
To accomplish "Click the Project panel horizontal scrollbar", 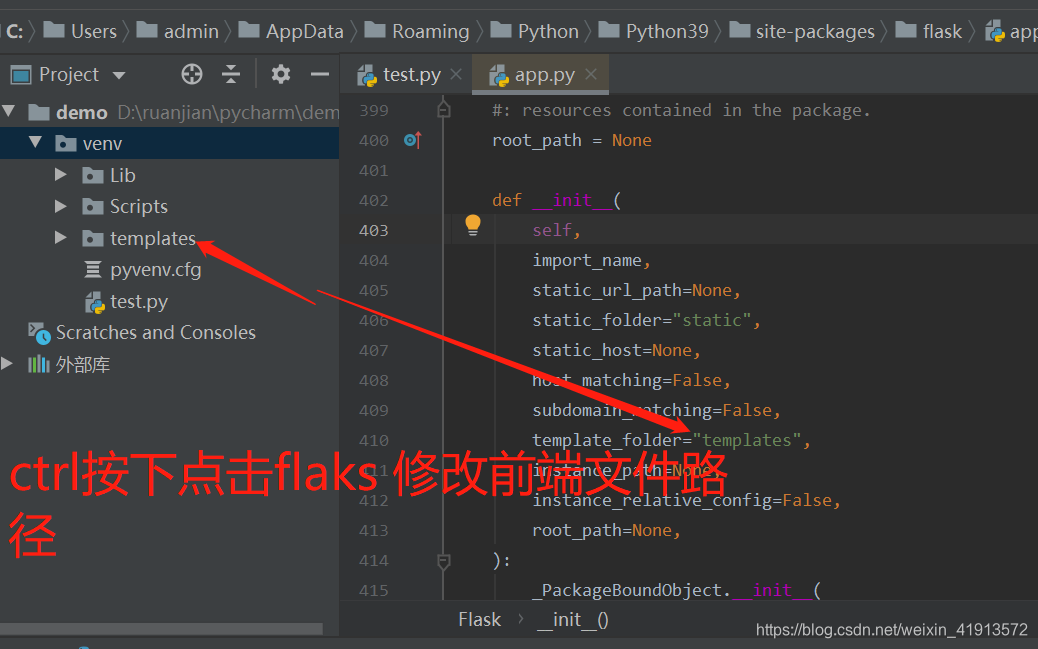I will click(x=162, y=628).
